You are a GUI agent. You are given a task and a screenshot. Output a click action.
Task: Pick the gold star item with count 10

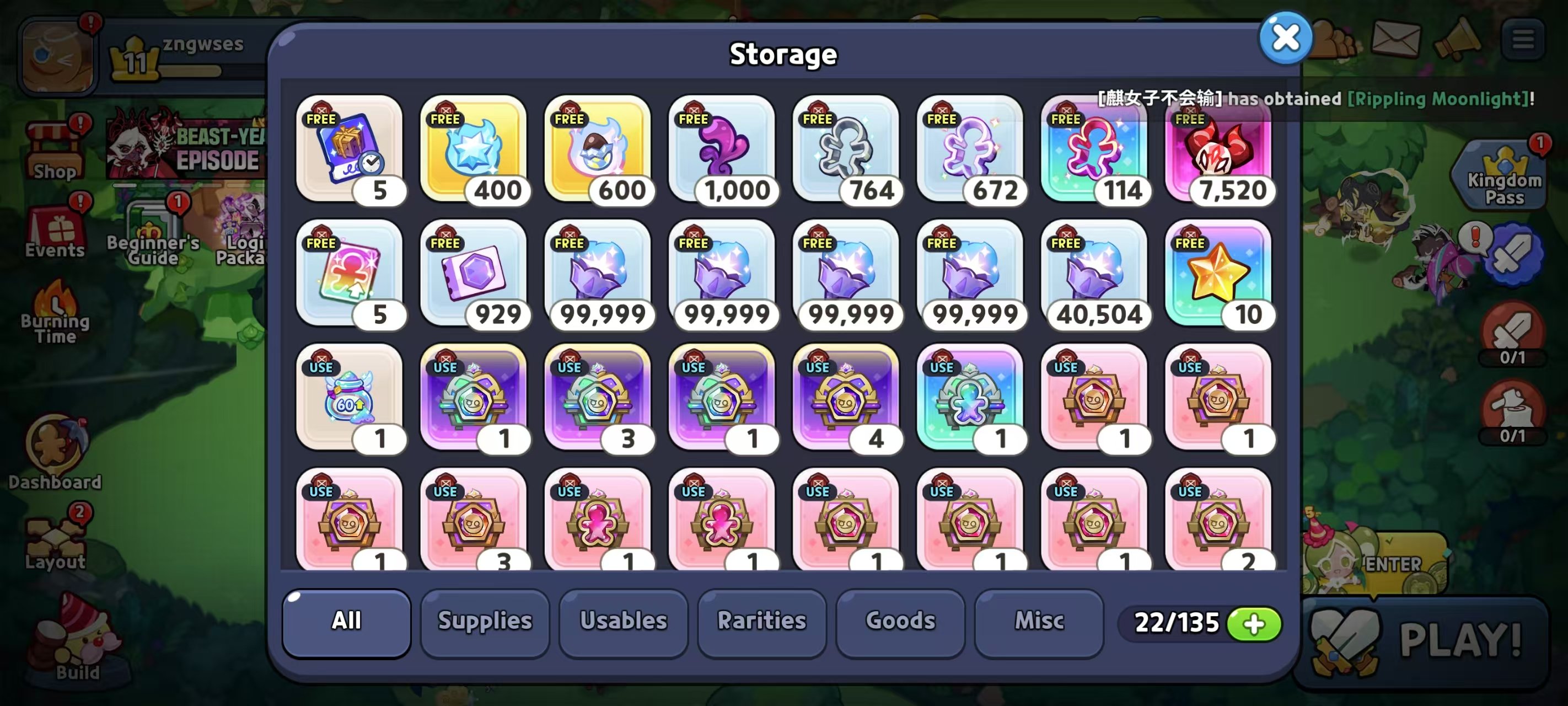coord(1218,273)
